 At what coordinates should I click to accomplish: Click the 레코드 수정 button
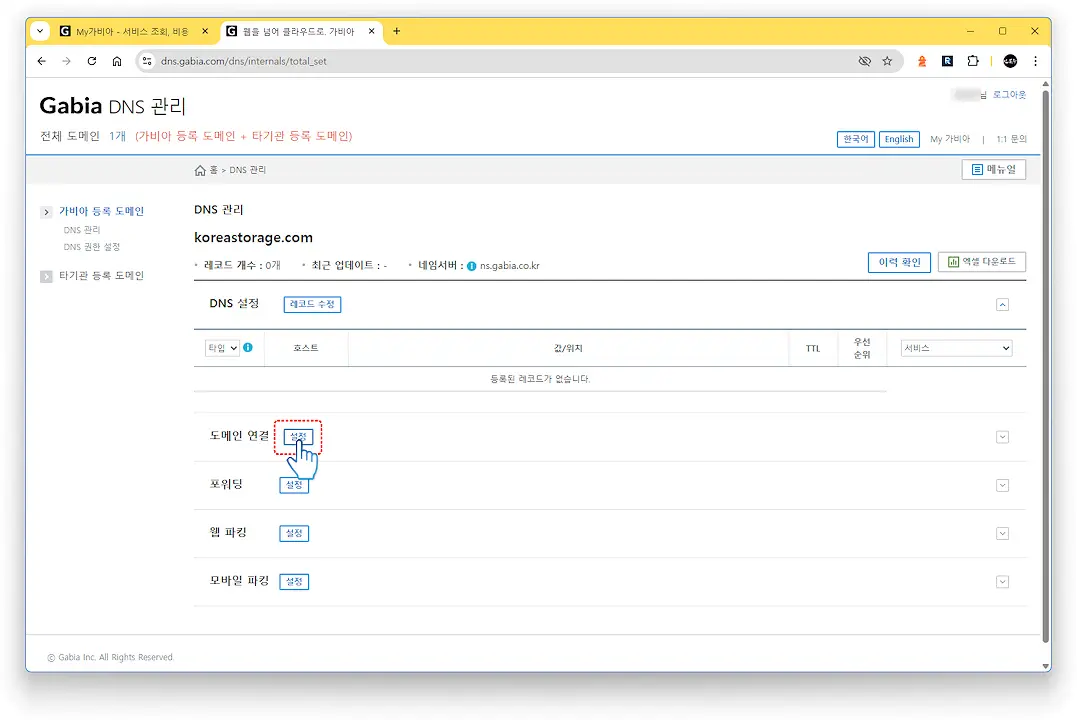pos(313,304)
